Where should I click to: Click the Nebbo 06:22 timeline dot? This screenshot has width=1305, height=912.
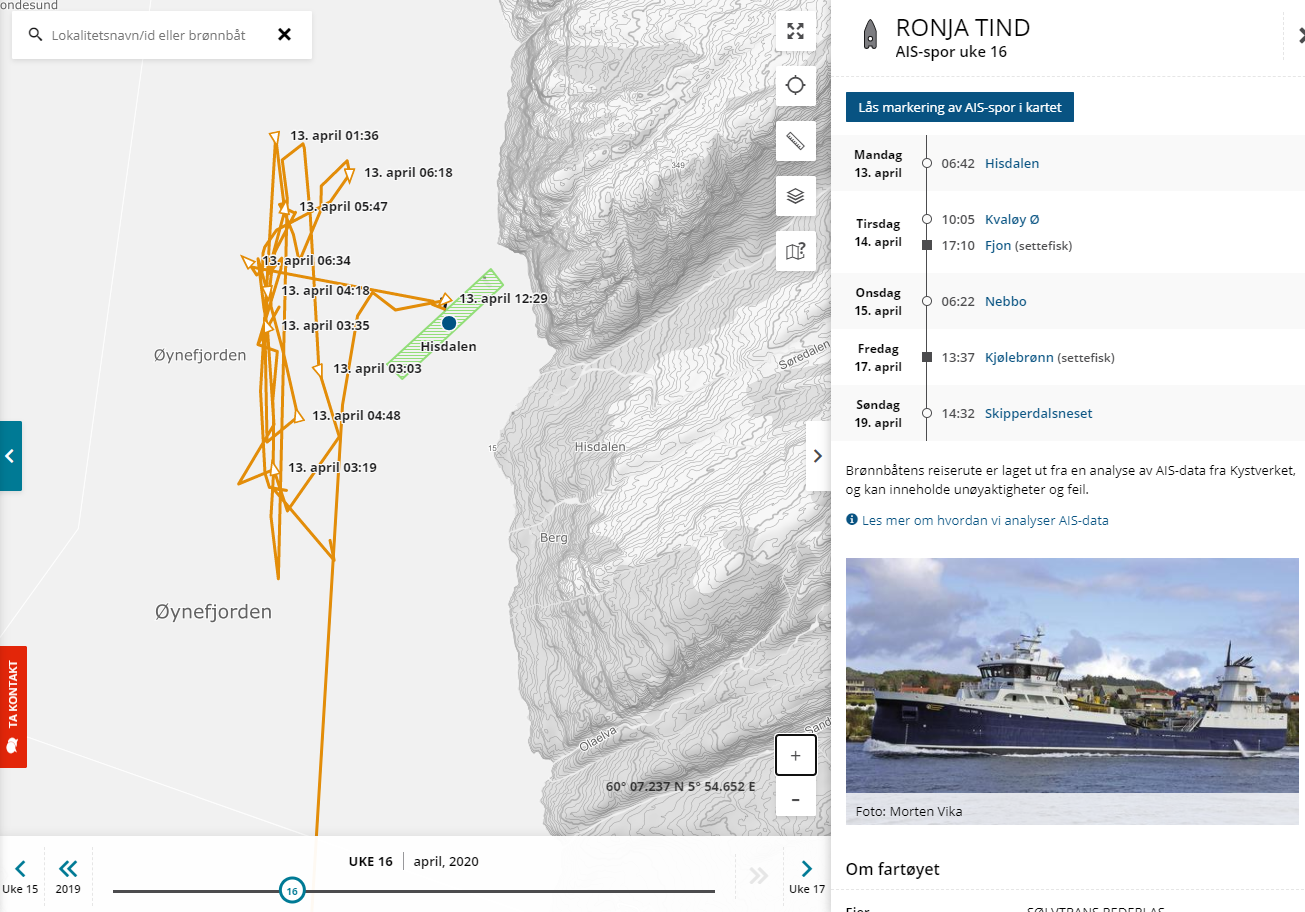click(927, 301)
